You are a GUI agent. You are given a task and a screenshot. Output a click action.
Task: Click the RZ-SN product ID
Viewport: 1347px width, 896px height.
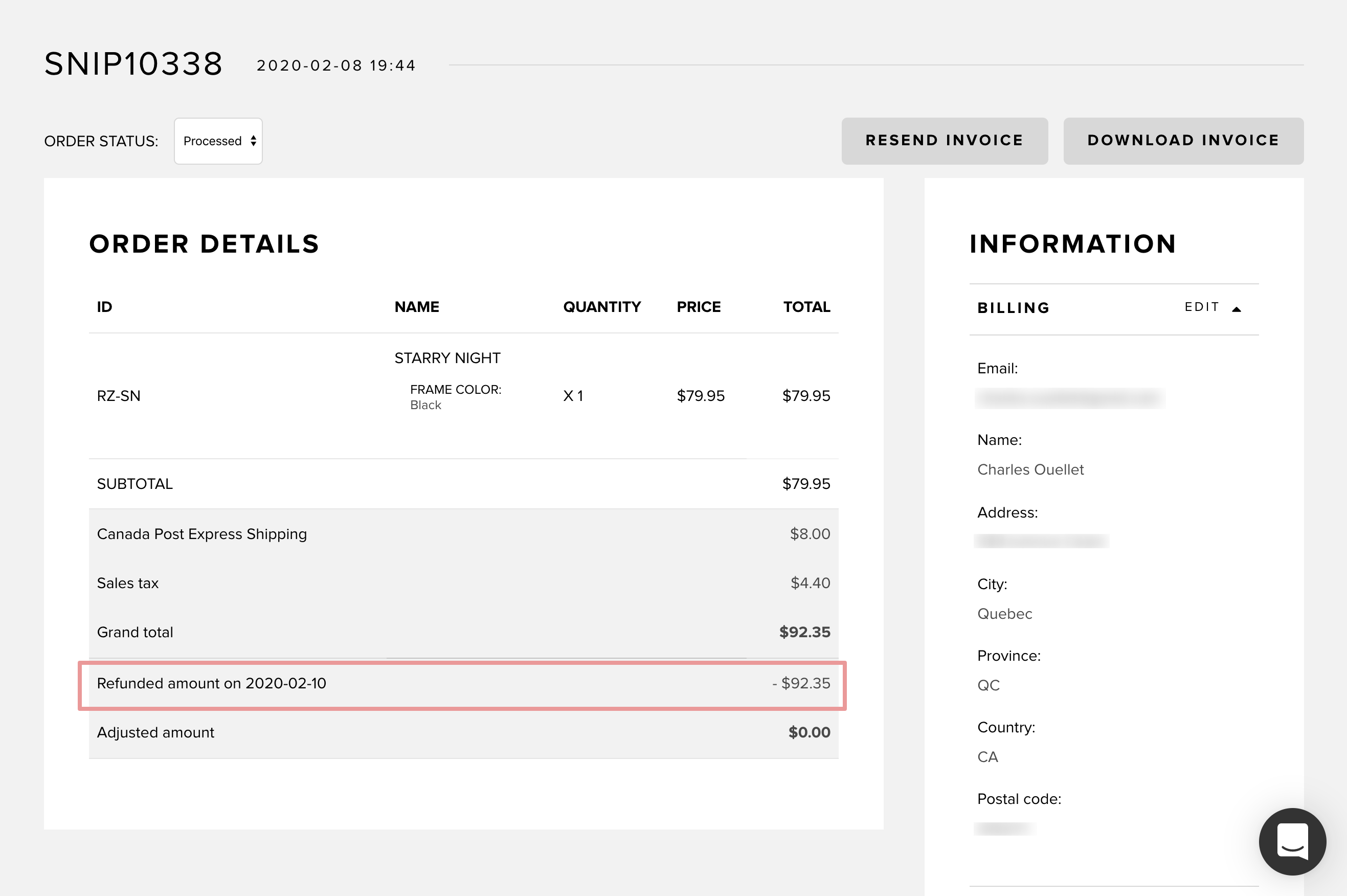point(119,395)
